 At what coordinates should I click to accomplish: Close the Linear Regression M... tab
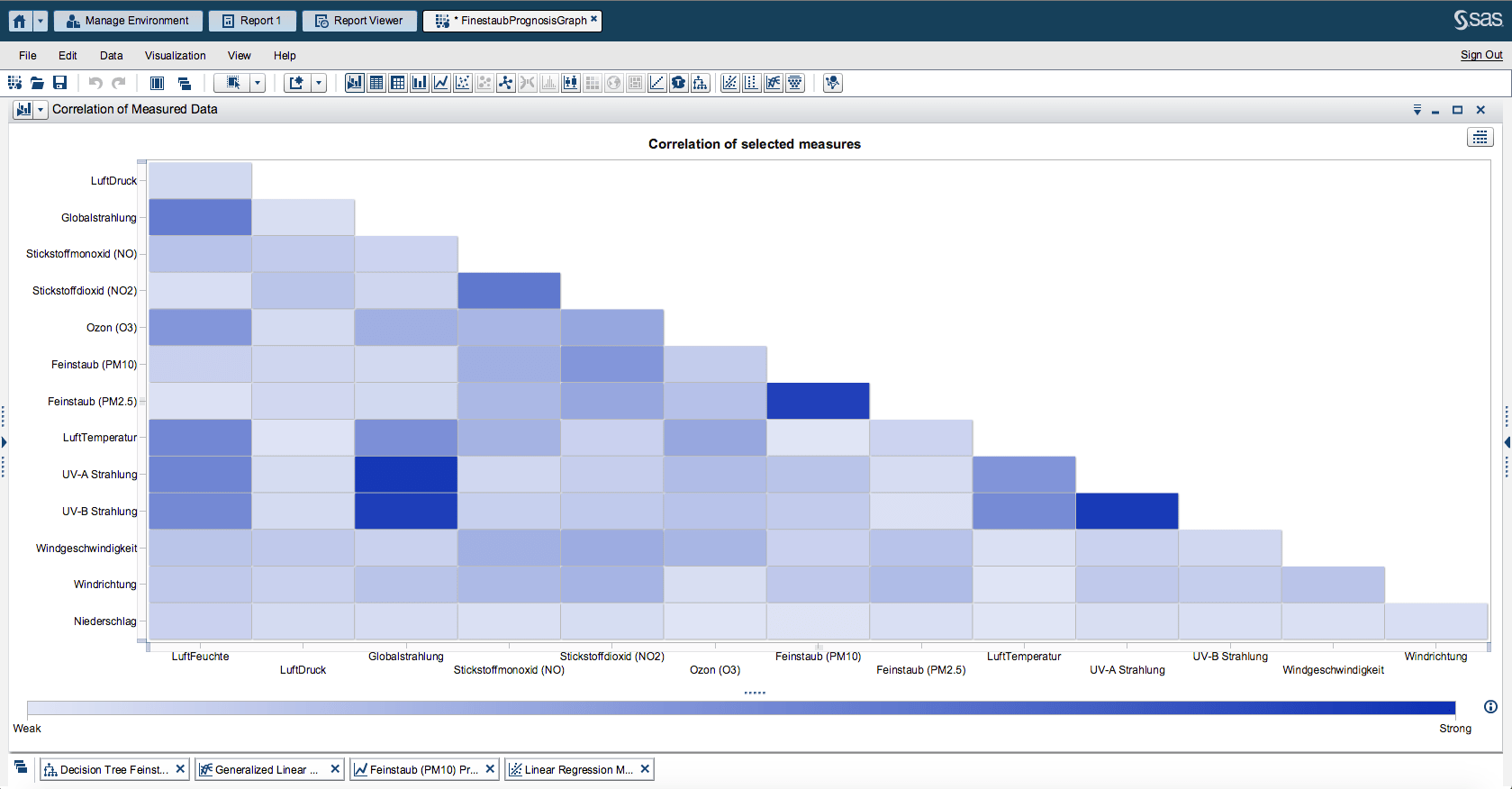tap(645, 768)
